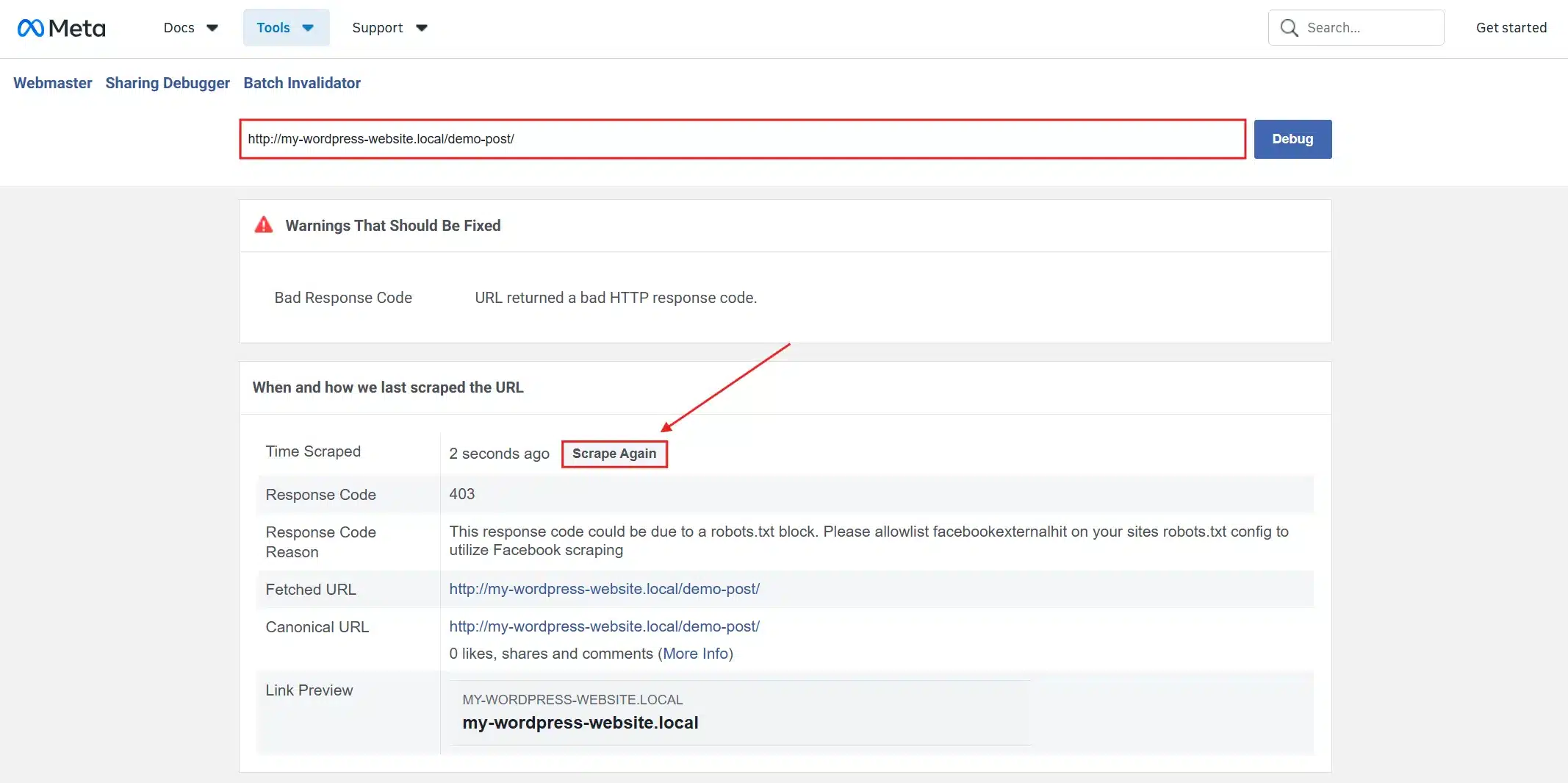Switch to the Batch Invalidator tab
Screen dimensions: 1568x783
302,83
